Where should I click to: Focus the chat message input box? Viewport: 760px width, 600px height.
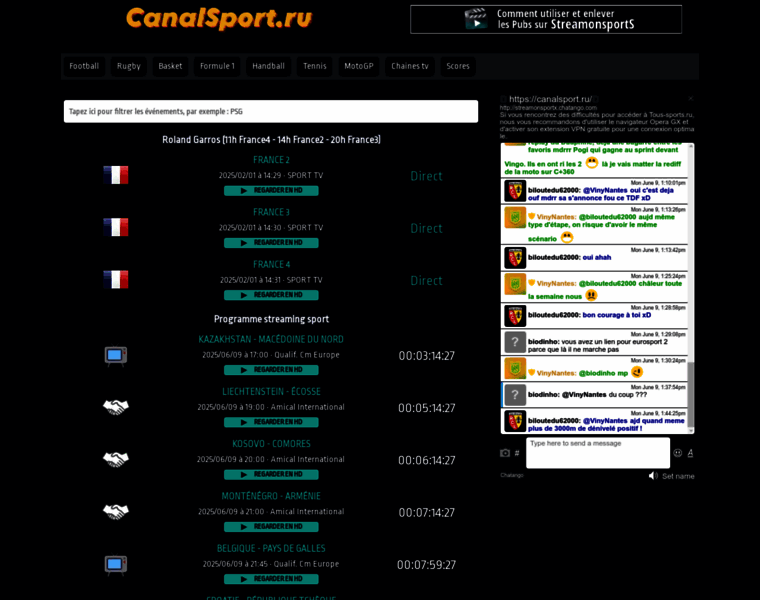(598, 453)
